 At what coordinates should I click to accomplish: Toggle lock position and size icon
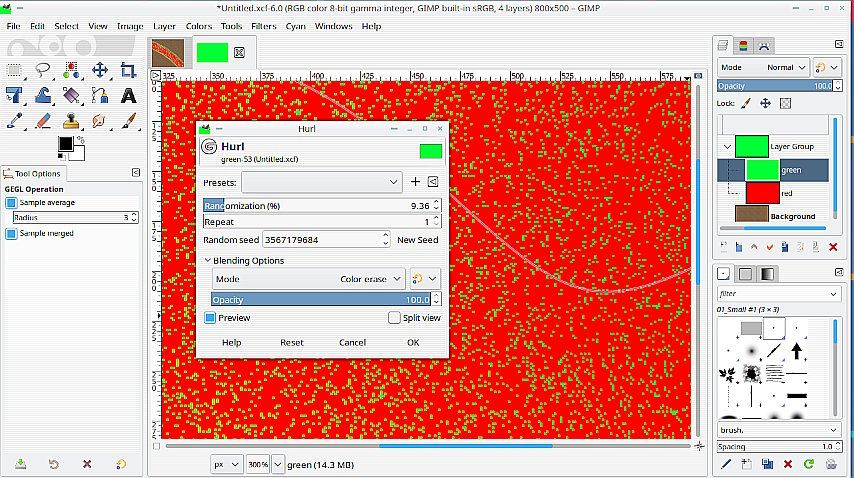point(765,103)
